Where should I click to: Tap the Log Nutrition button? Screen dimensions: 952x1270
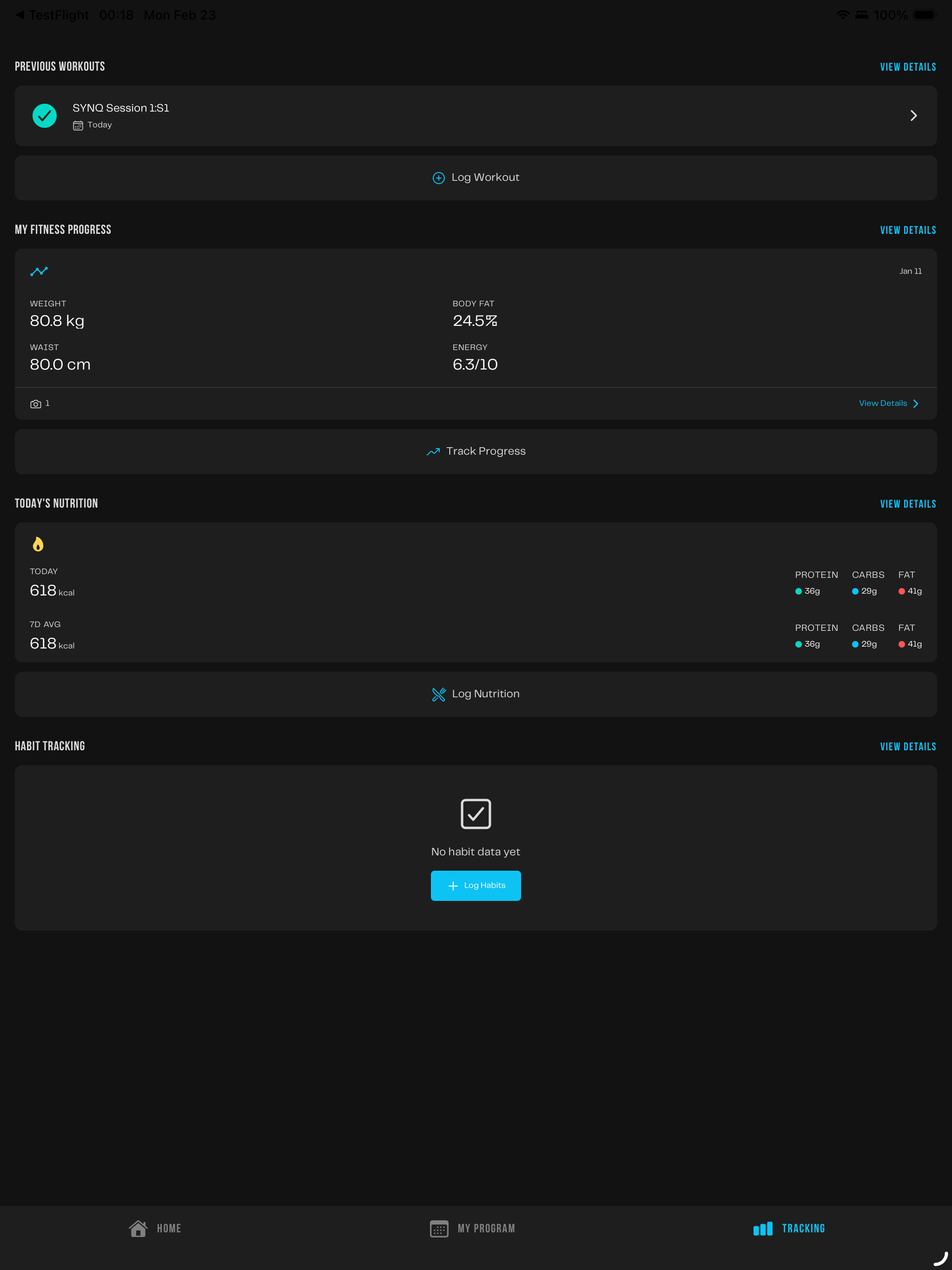[476, 694]
